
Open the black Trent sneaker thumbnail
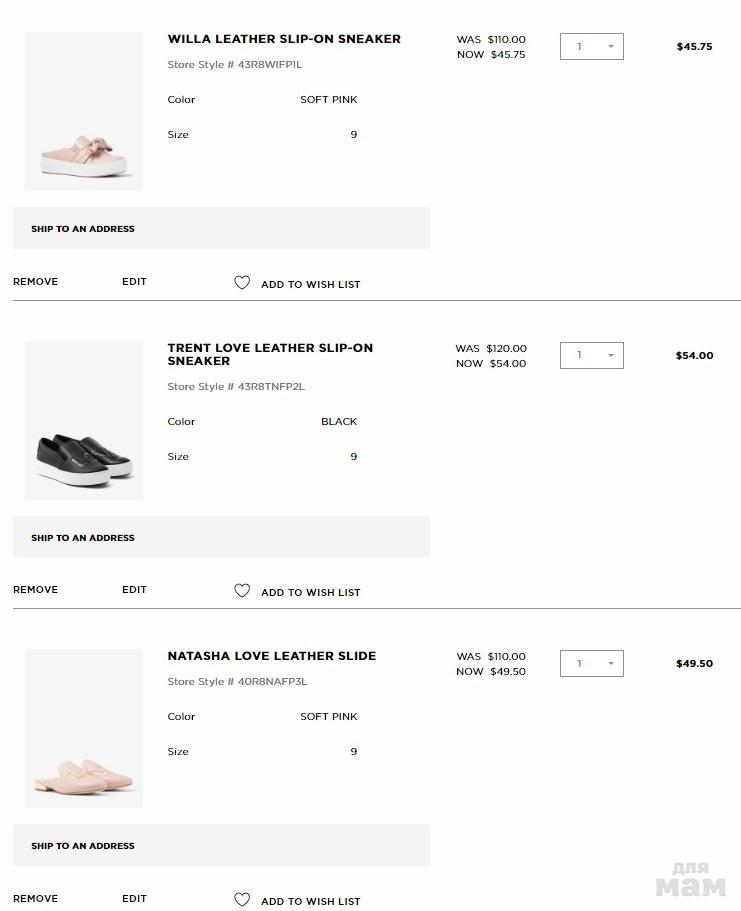tap(84, 420)
